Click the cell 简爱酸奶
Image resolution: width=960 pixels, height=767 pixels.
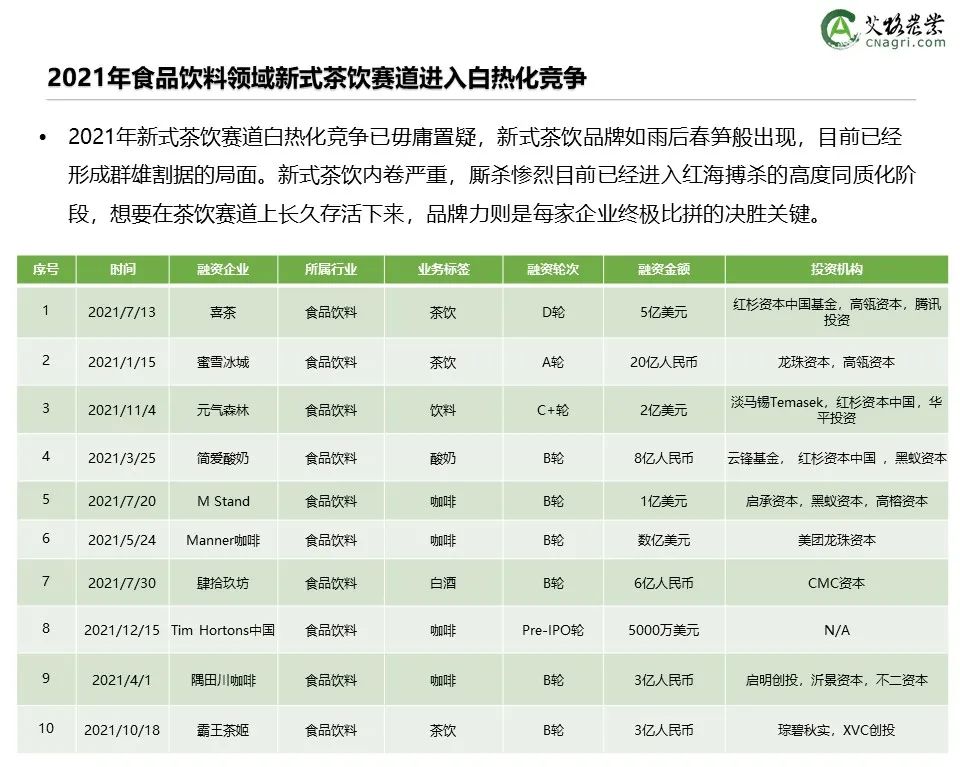[223, 458]
